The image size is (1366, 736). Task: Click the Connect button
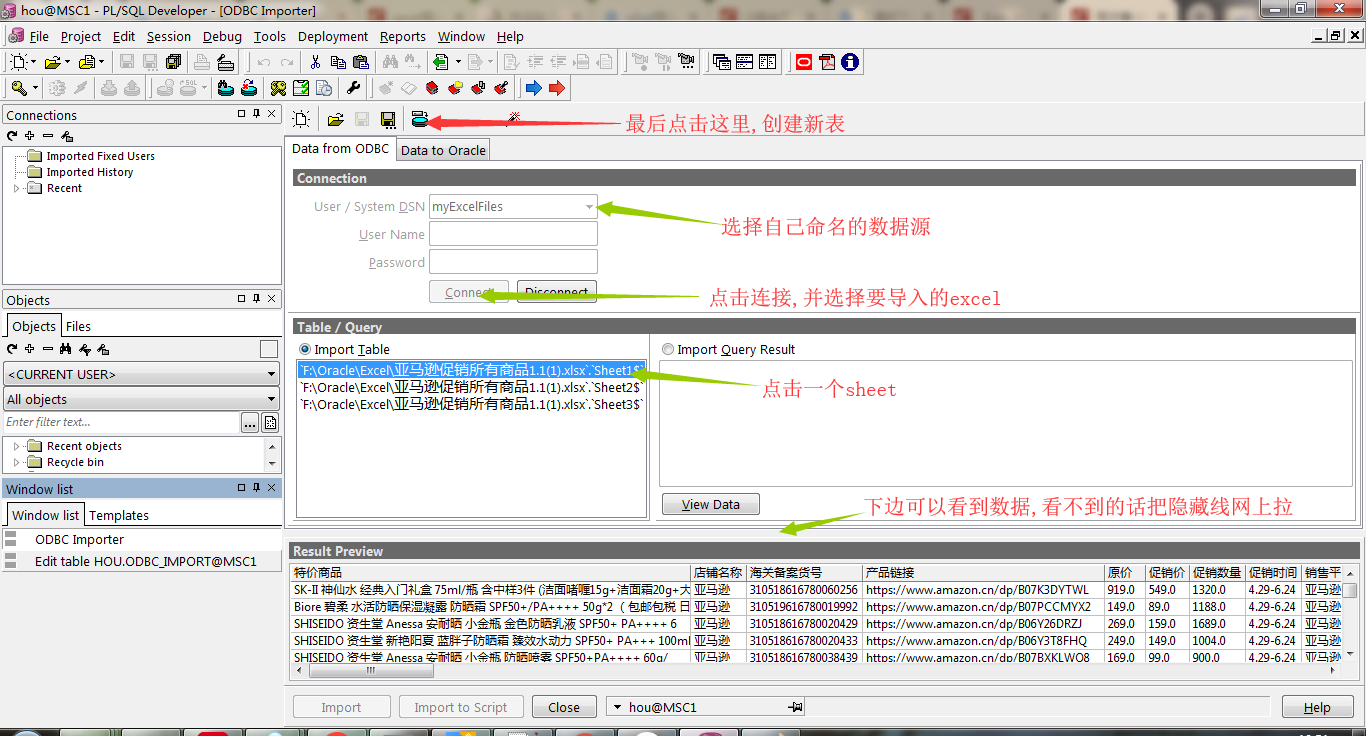[468, 292]
